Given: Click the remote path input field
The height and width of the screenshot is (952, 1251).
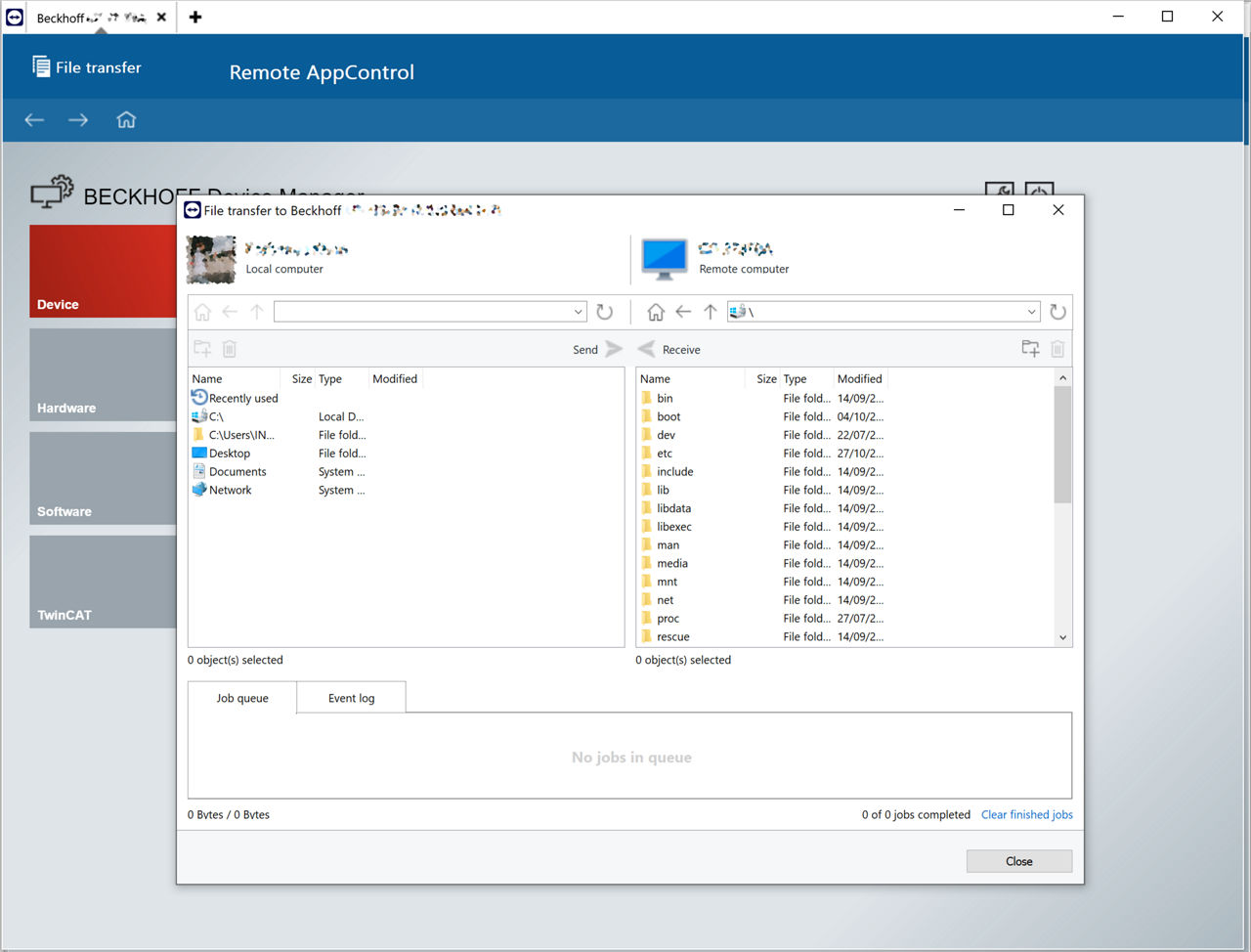Looking at the screenshot, I should click(884, 312).
